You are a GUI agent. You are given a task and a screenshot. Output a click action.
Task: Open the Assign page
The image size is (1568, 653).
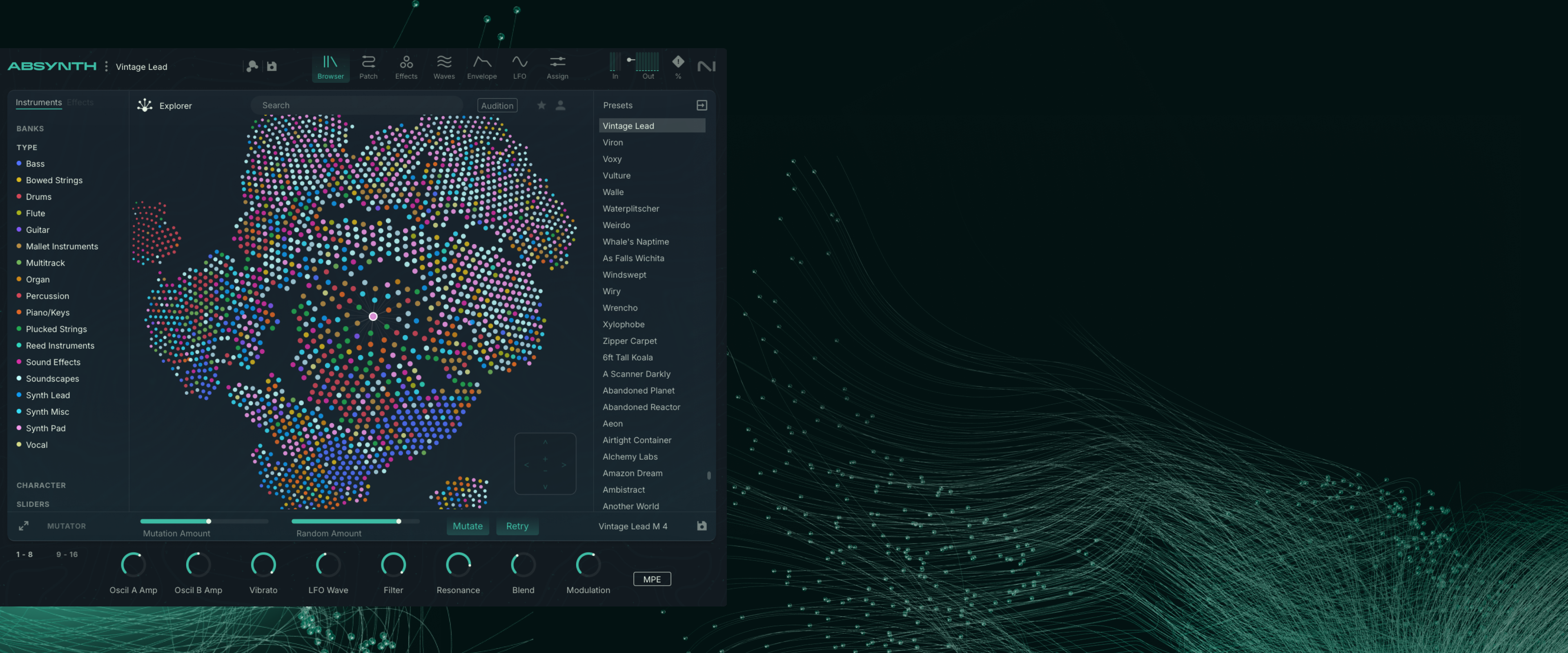point(557,67)
